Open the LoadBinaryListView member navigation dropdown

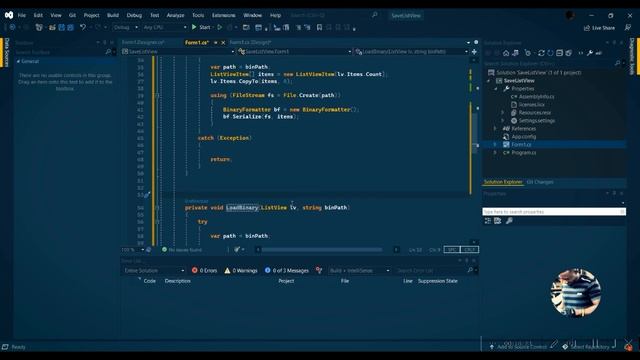(x=411, y=52)
